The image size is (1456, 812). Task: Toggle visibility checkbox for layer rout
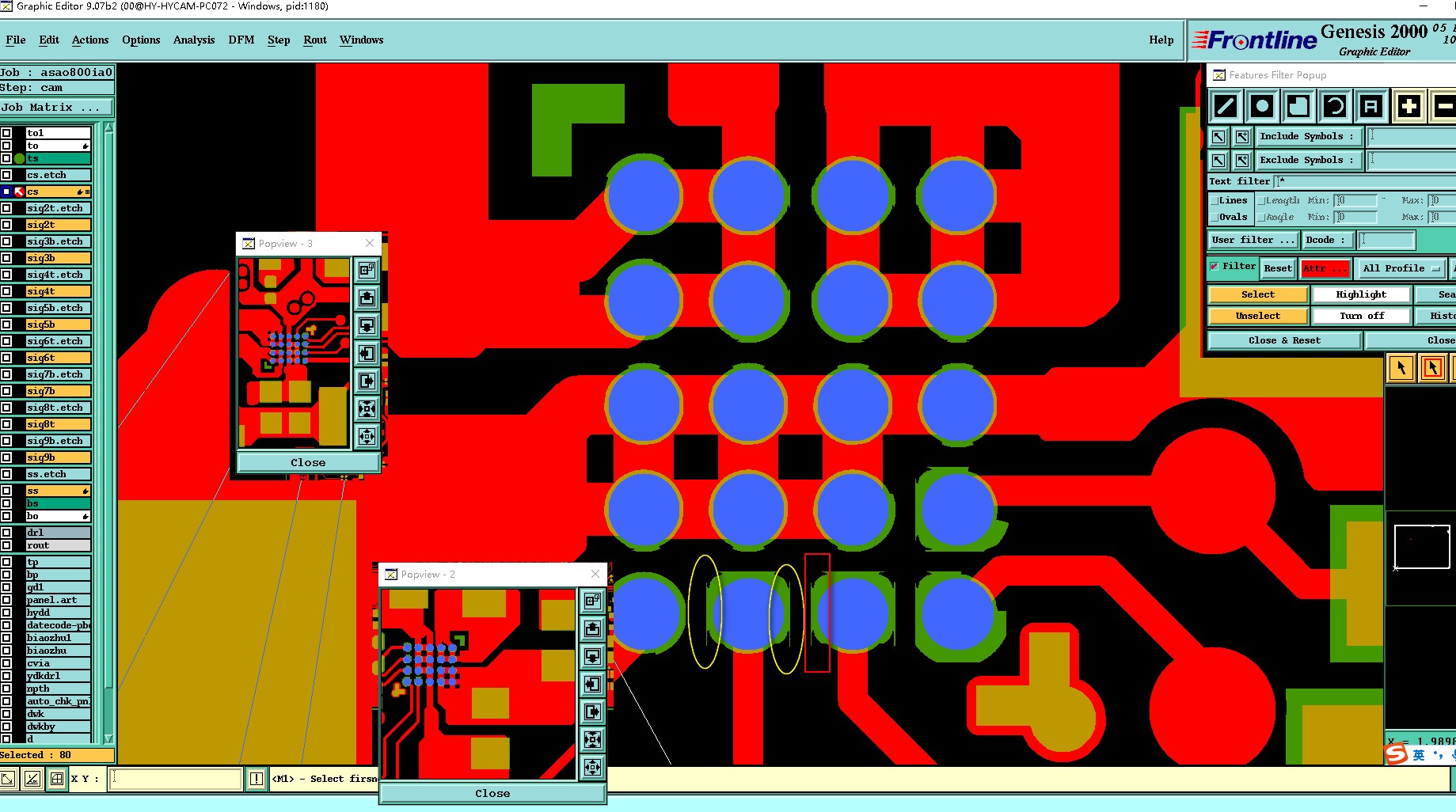(x=6, y=545)
